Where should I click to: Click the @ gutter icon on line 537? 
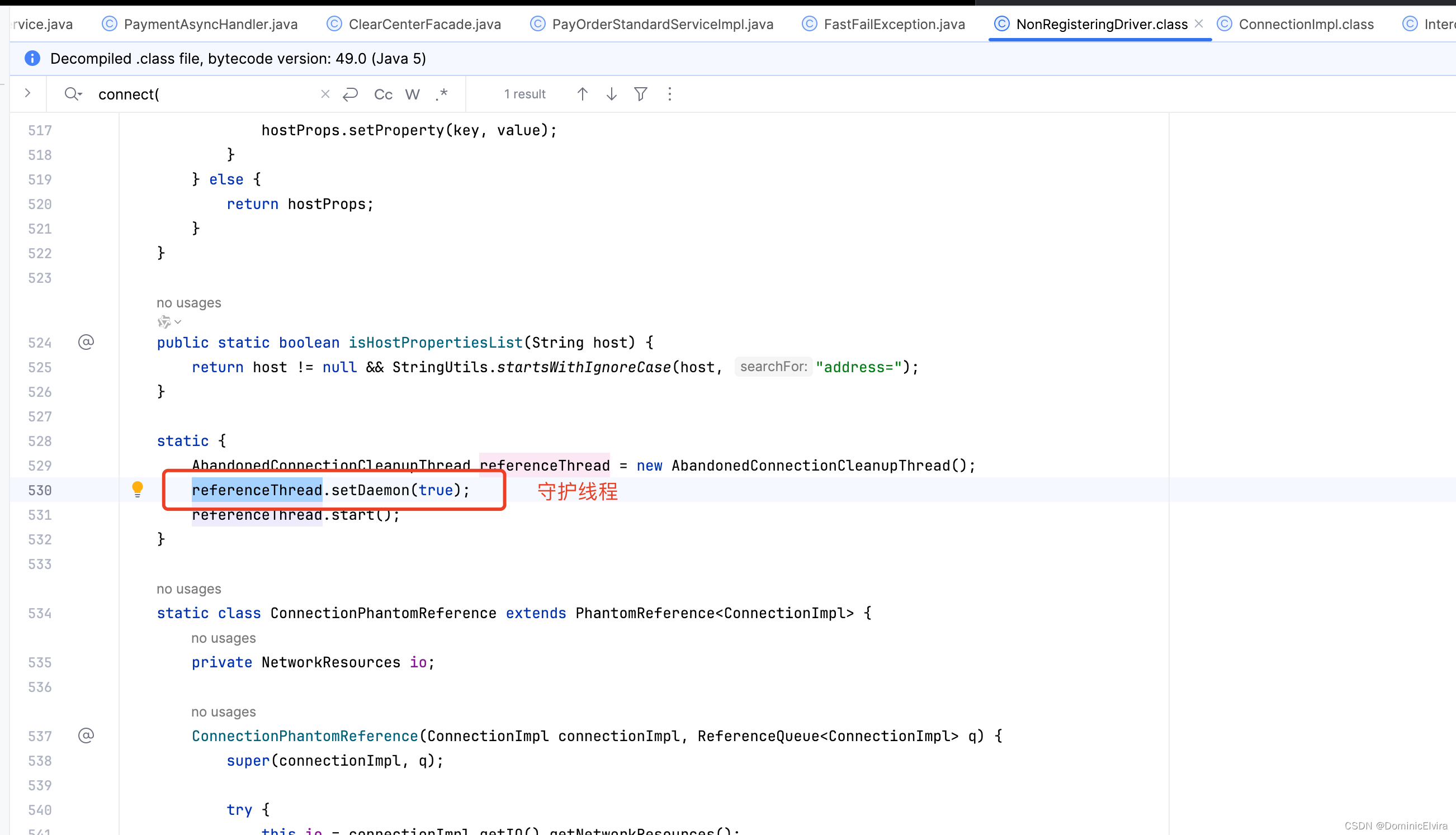click(86, 736)
